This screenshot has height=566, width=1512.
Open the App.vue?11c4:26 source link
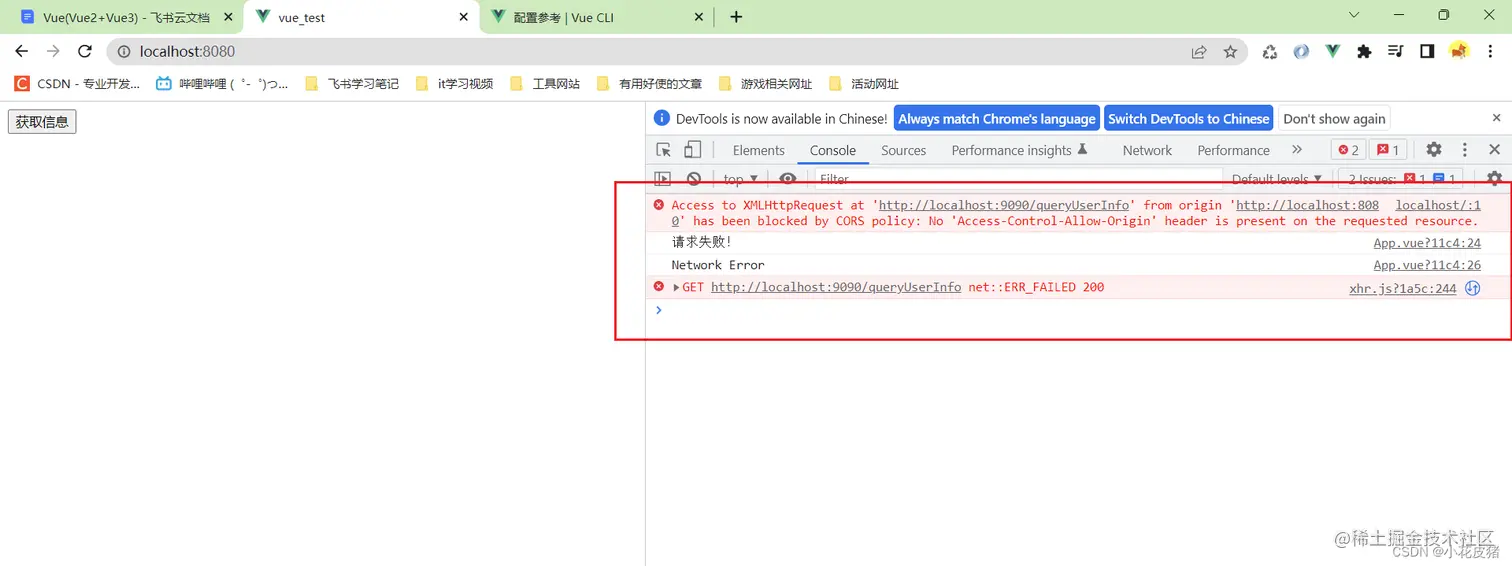(1427, 265)
